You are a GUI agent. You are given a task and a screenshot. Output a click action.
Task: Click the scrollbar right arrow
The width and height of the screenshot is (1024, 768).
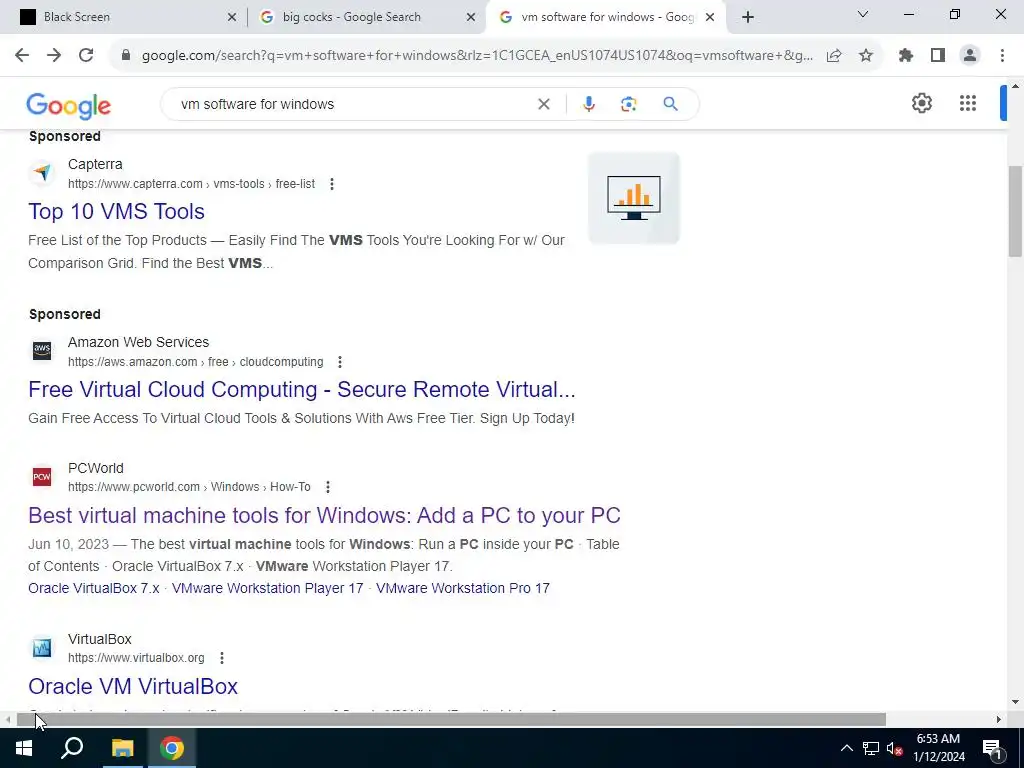point(999,720)
